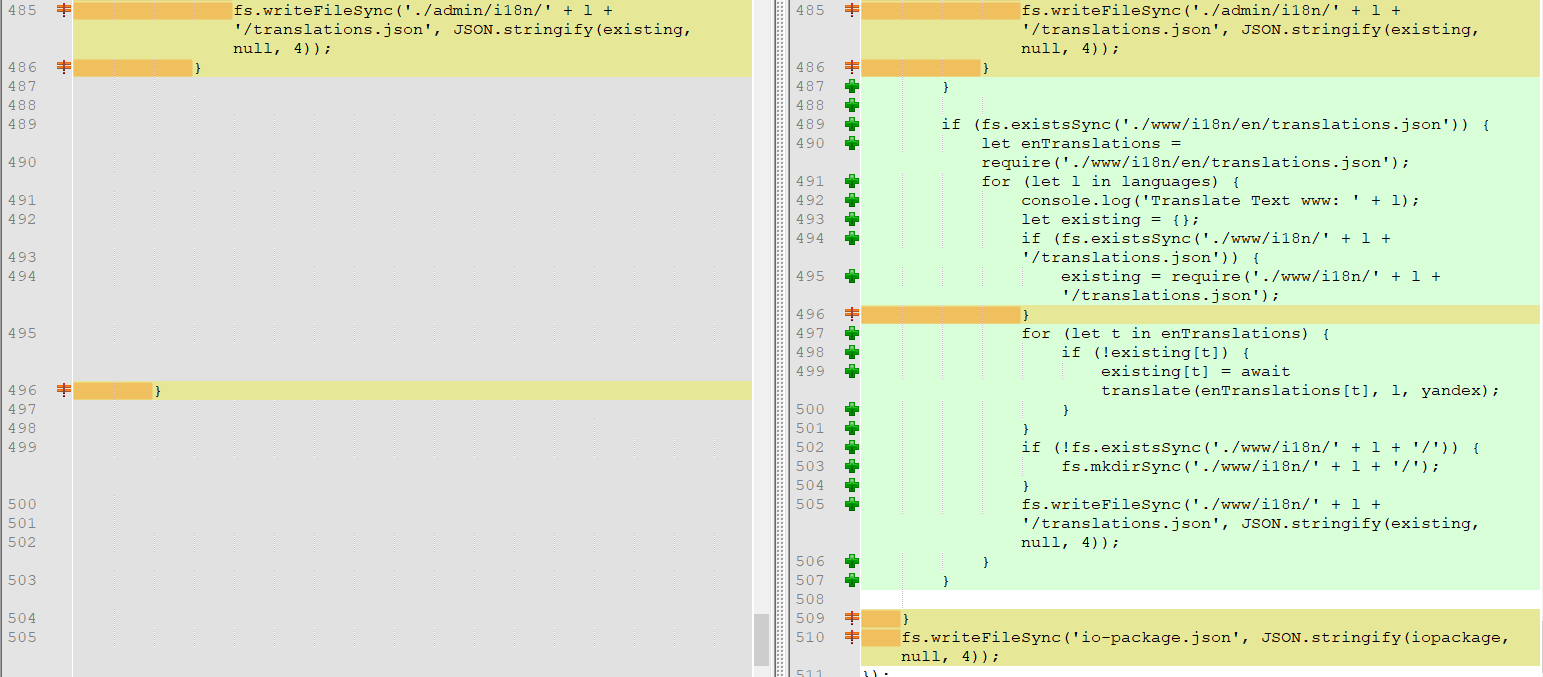Click 'for (let l in languages) {' line
Screen dimensions: 1543x677
tap(1110, 181)
